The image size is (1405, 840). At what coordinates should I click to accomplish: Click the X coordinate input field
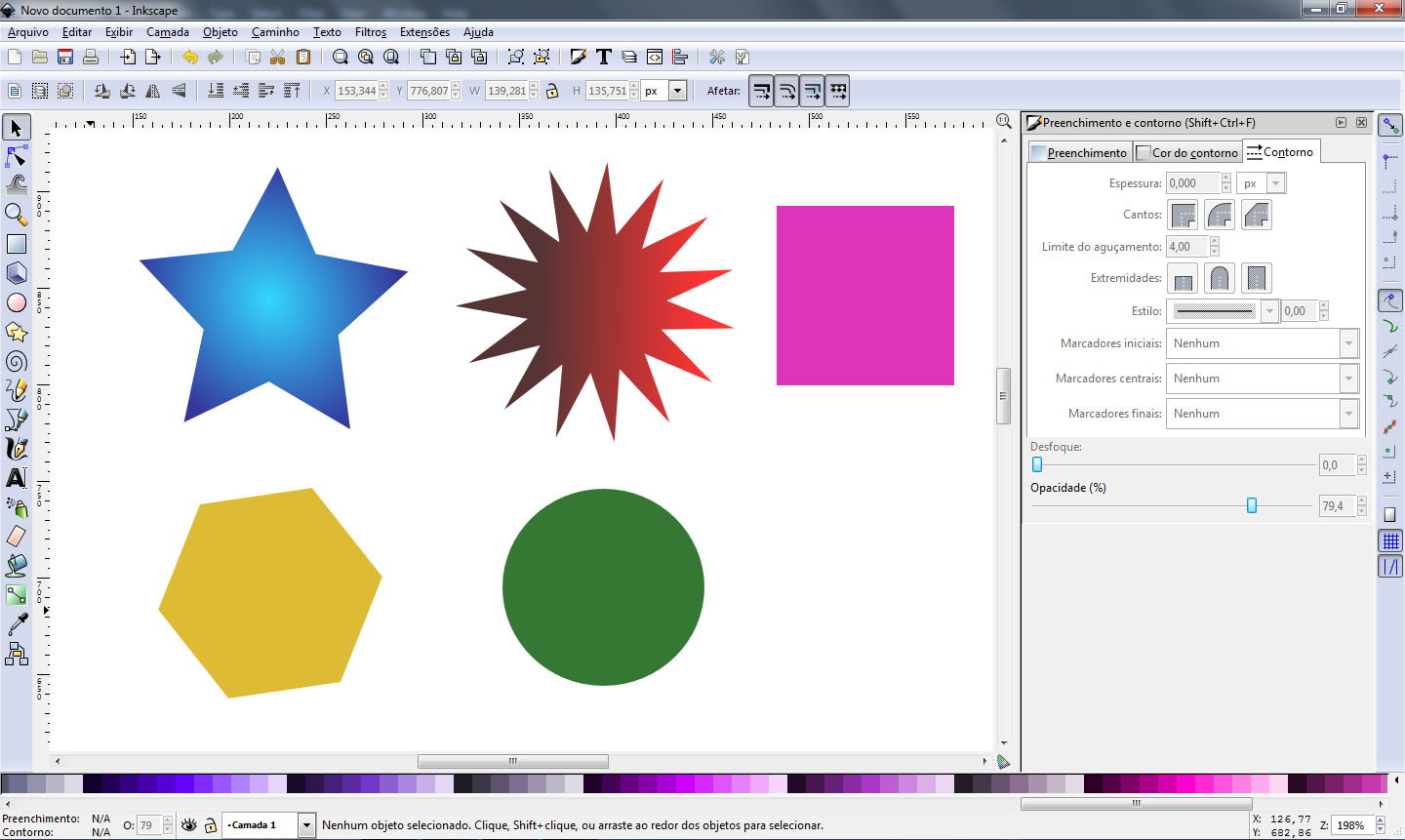tap(356, 91)
